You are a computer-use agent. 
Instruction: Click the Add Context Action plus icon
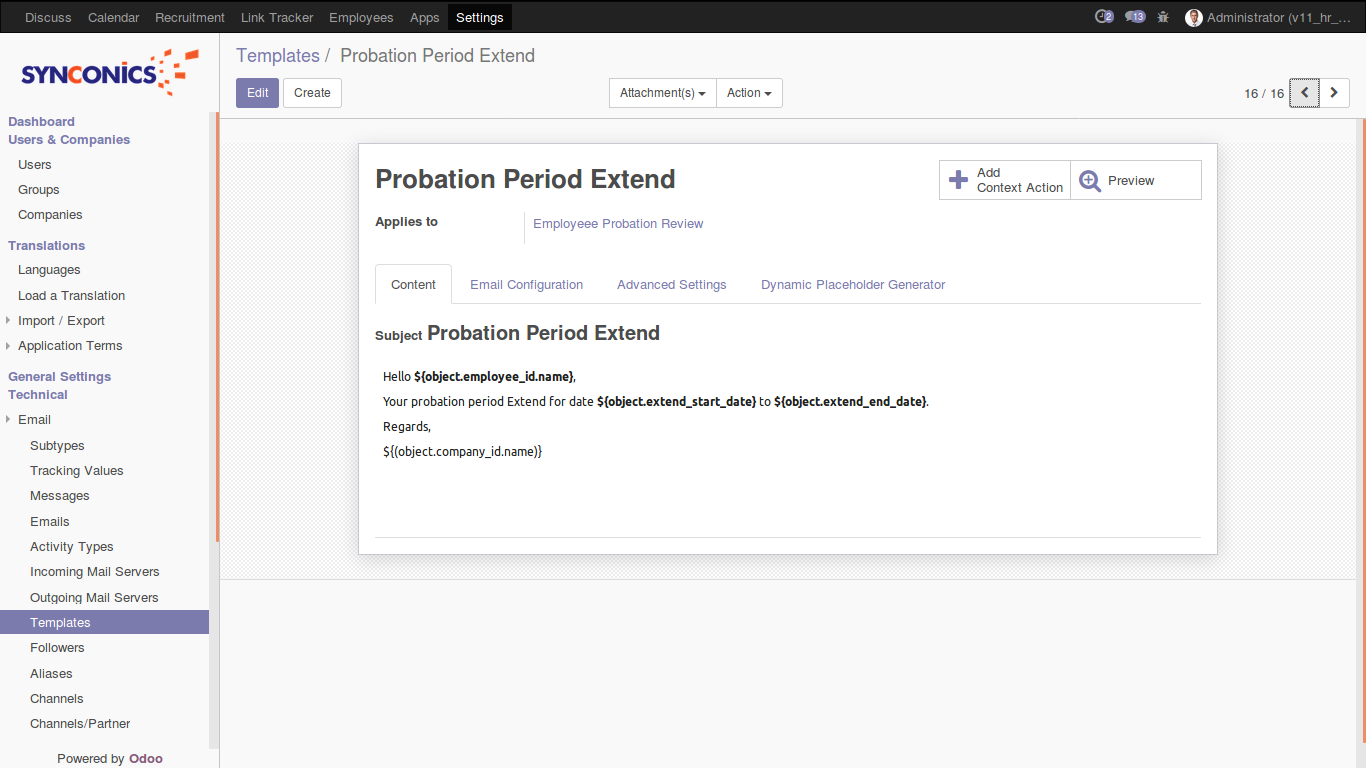tap(958, 180)
